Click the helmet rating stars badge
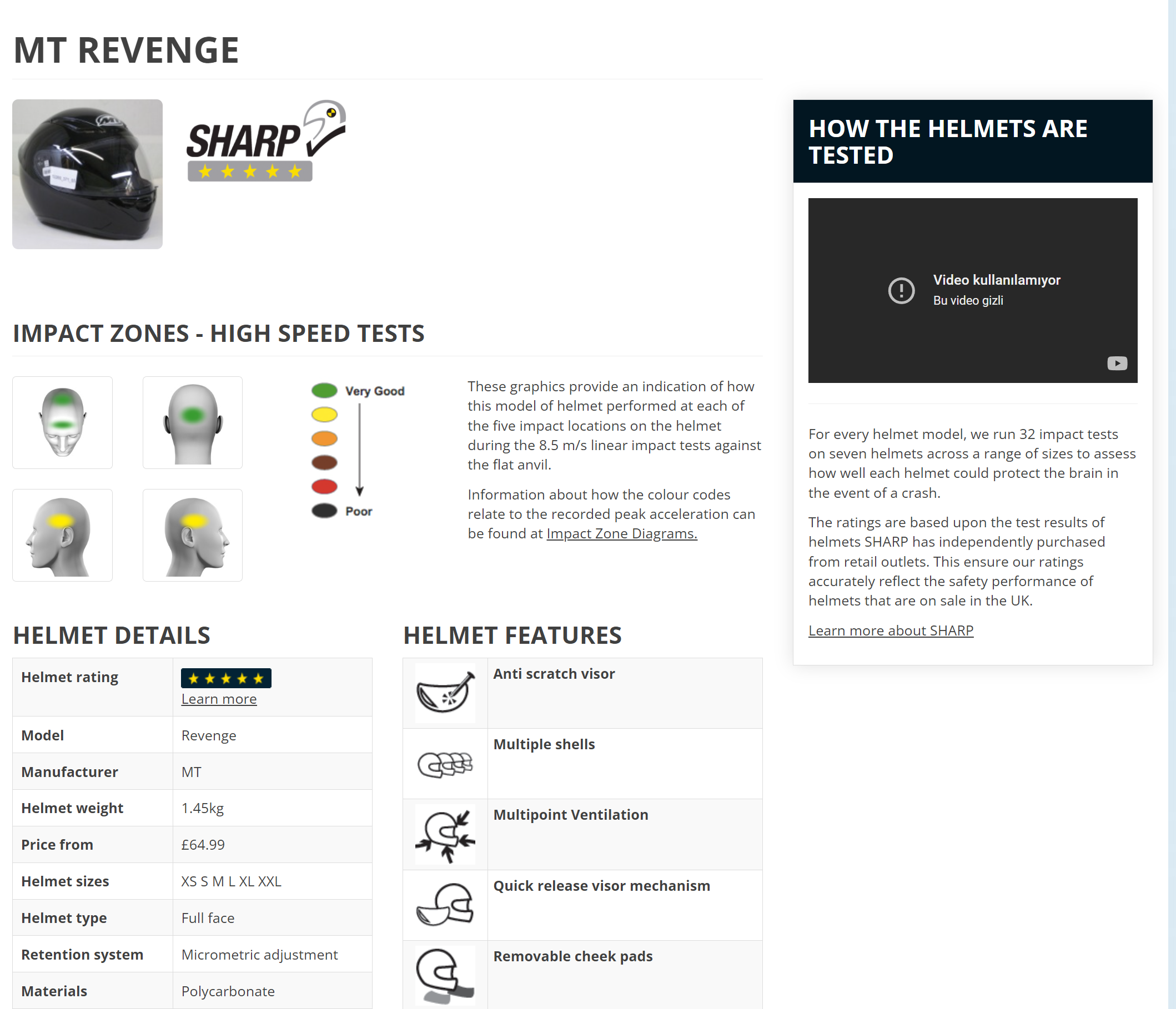The image size is (1176, 1009). point(226,678)
